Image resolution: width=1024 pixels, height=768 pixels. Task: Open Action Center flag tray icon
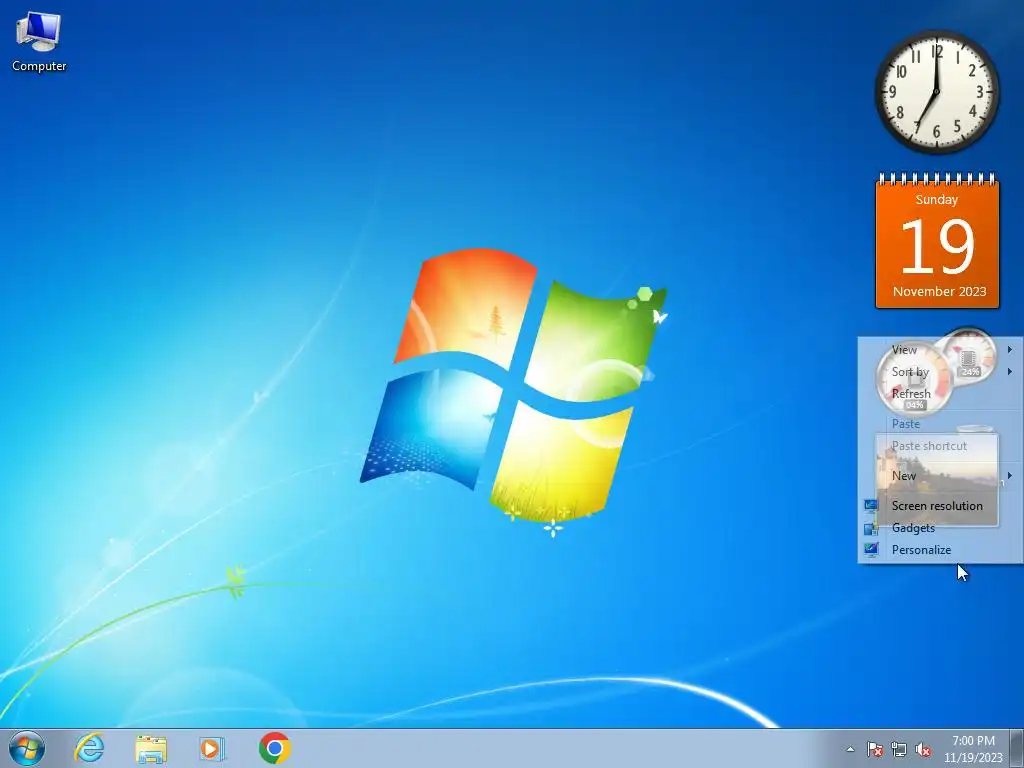pyautogui.click(x=874, y=749)
